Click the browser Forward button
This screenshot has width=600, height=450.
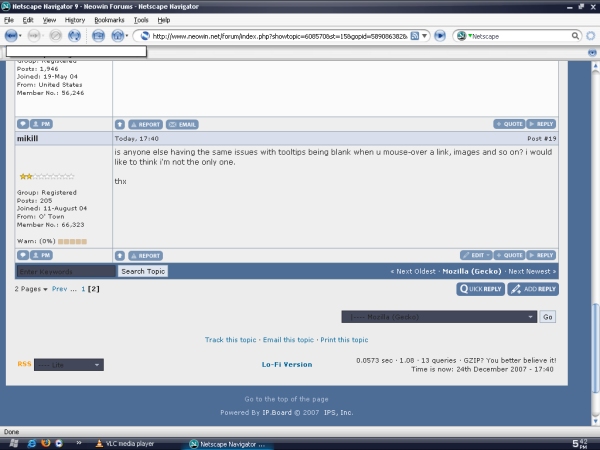34,36
